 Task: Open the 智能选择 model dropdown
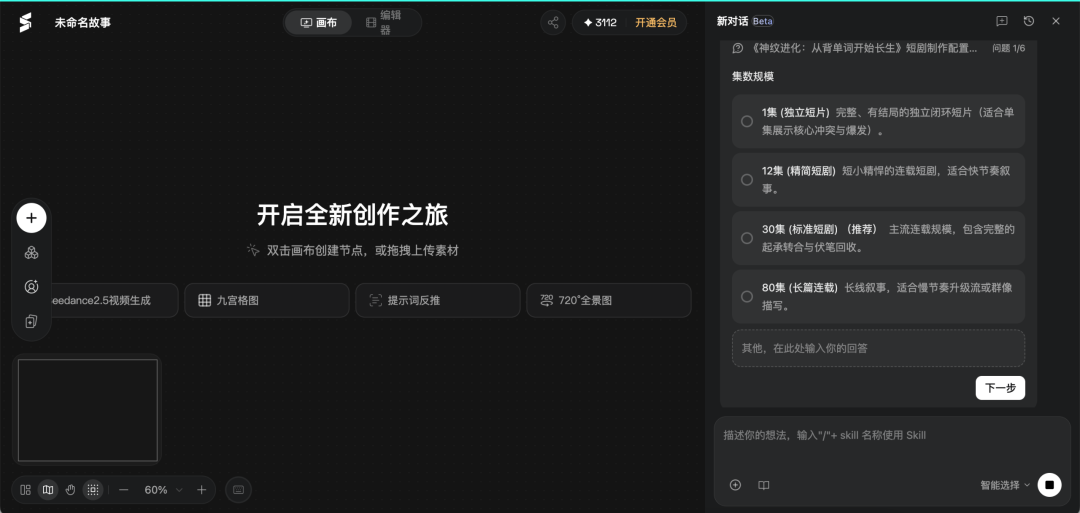click(x=1005, y=485)
